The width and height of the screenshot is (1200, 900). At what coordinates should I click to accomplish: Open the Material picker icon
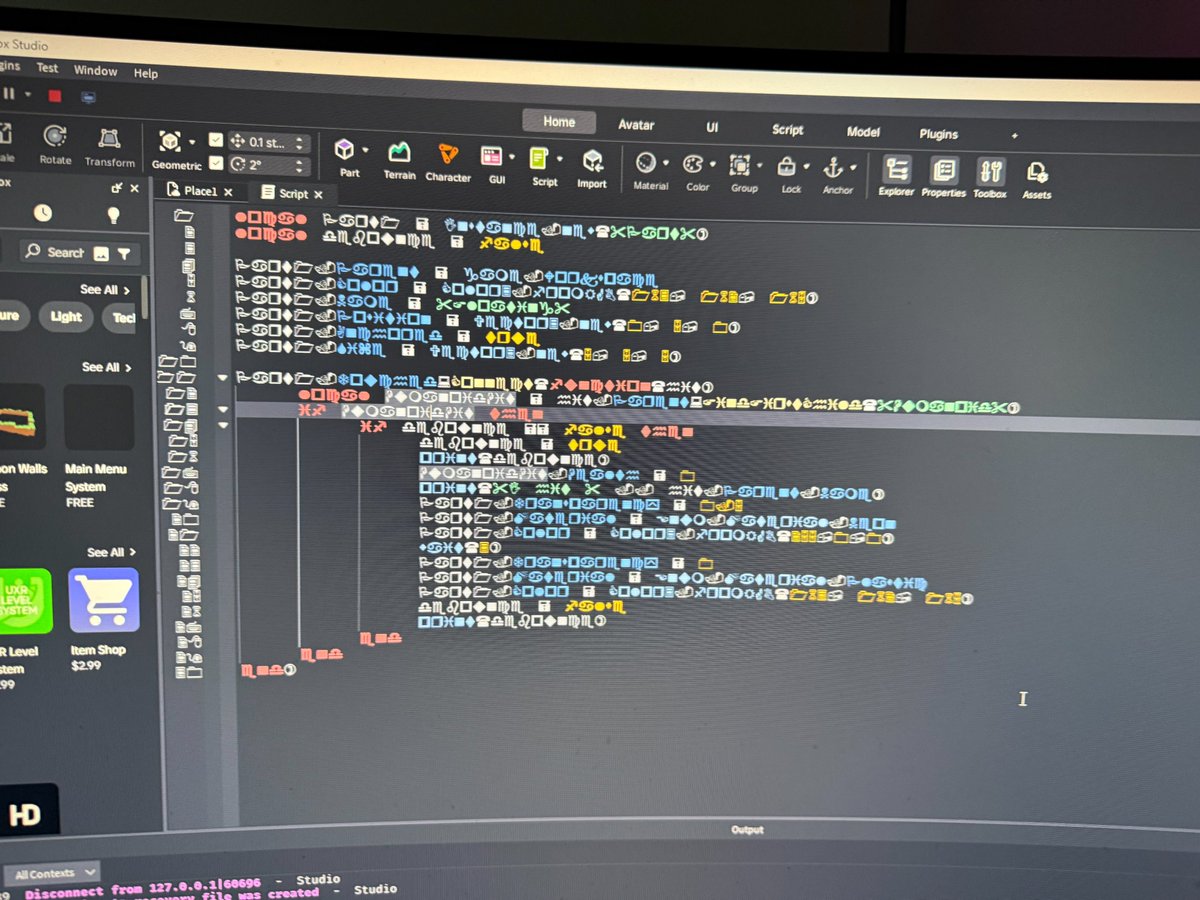pos(646,163)
